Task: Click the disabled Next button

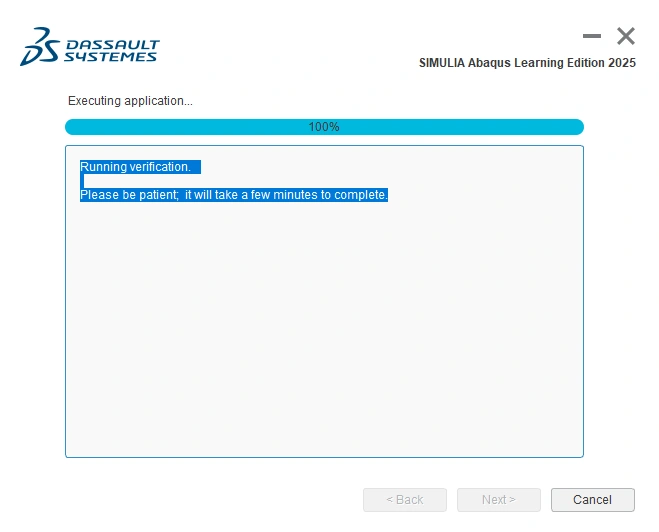Action: click(498, 500)
